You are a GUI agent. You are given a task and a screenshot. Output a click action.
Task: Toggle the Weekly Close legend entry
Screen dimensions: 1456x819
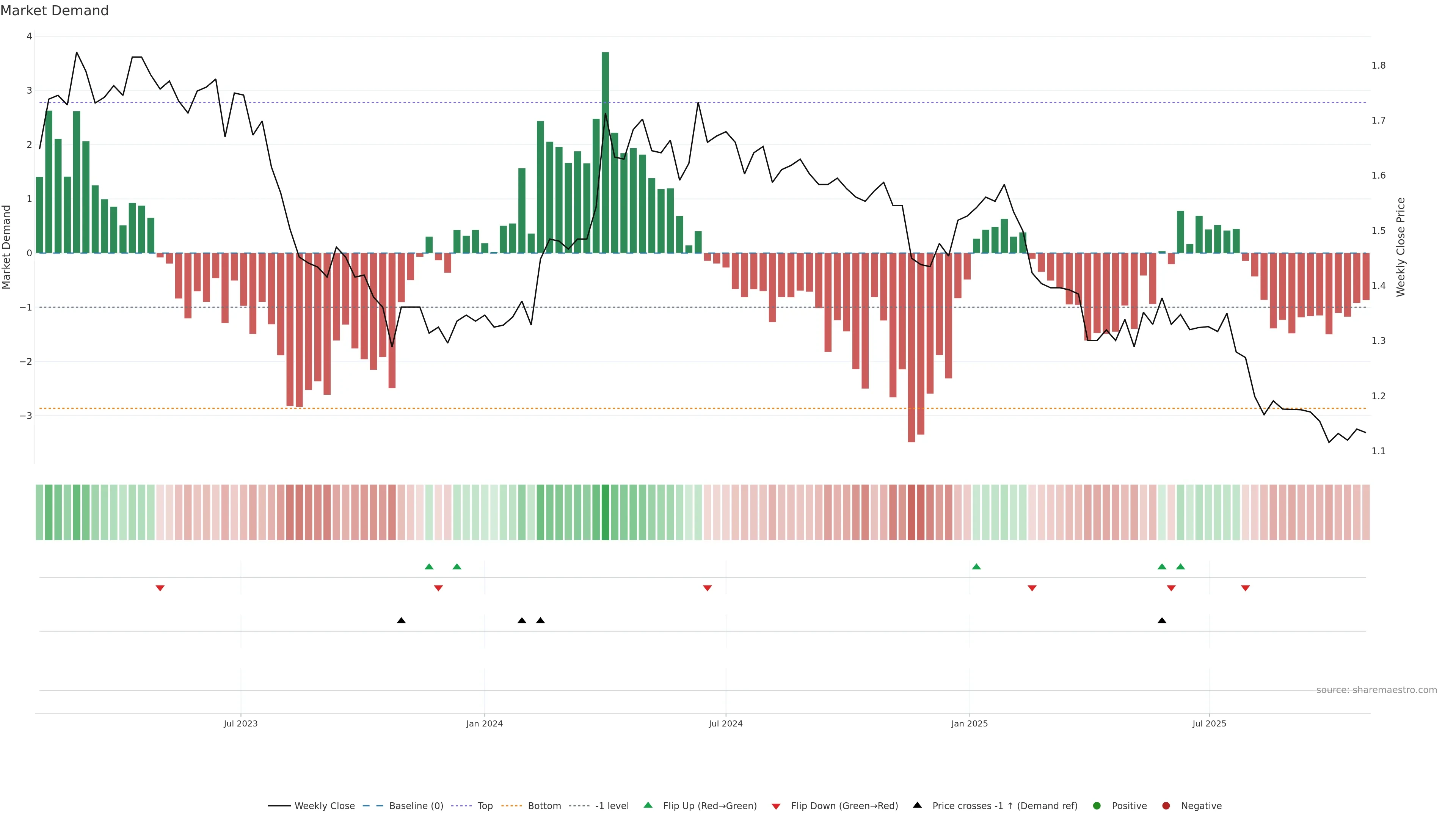point(324,806)
